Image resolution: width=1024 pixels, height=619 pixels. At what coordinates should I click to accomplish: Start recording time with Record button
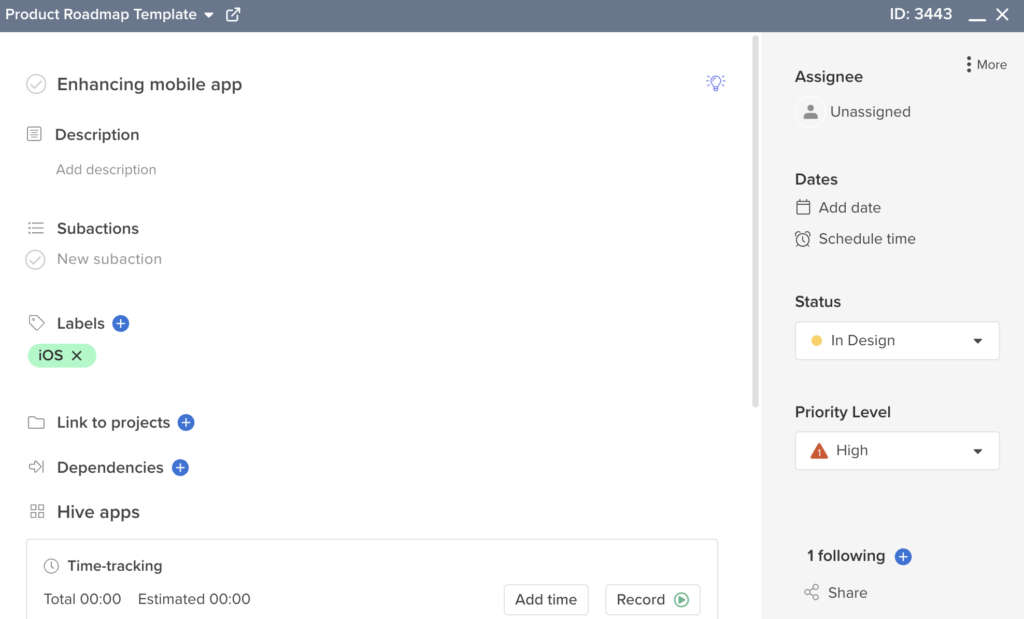pyautogui.click(x=652, y=599)
